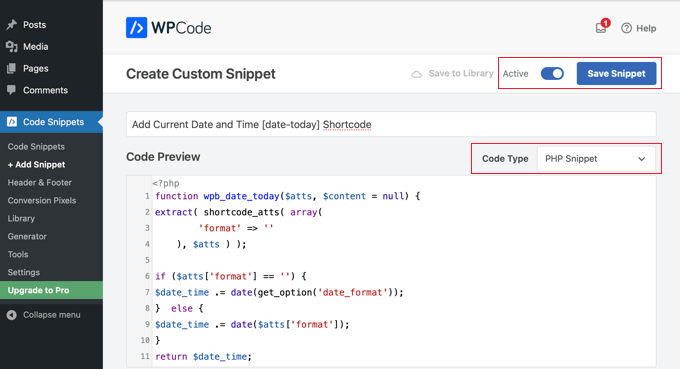Image resolution: width=680 pixels, height=369 pixels.
Task: Click the Comments bubble icon
Action: click(x=12, y=90)
